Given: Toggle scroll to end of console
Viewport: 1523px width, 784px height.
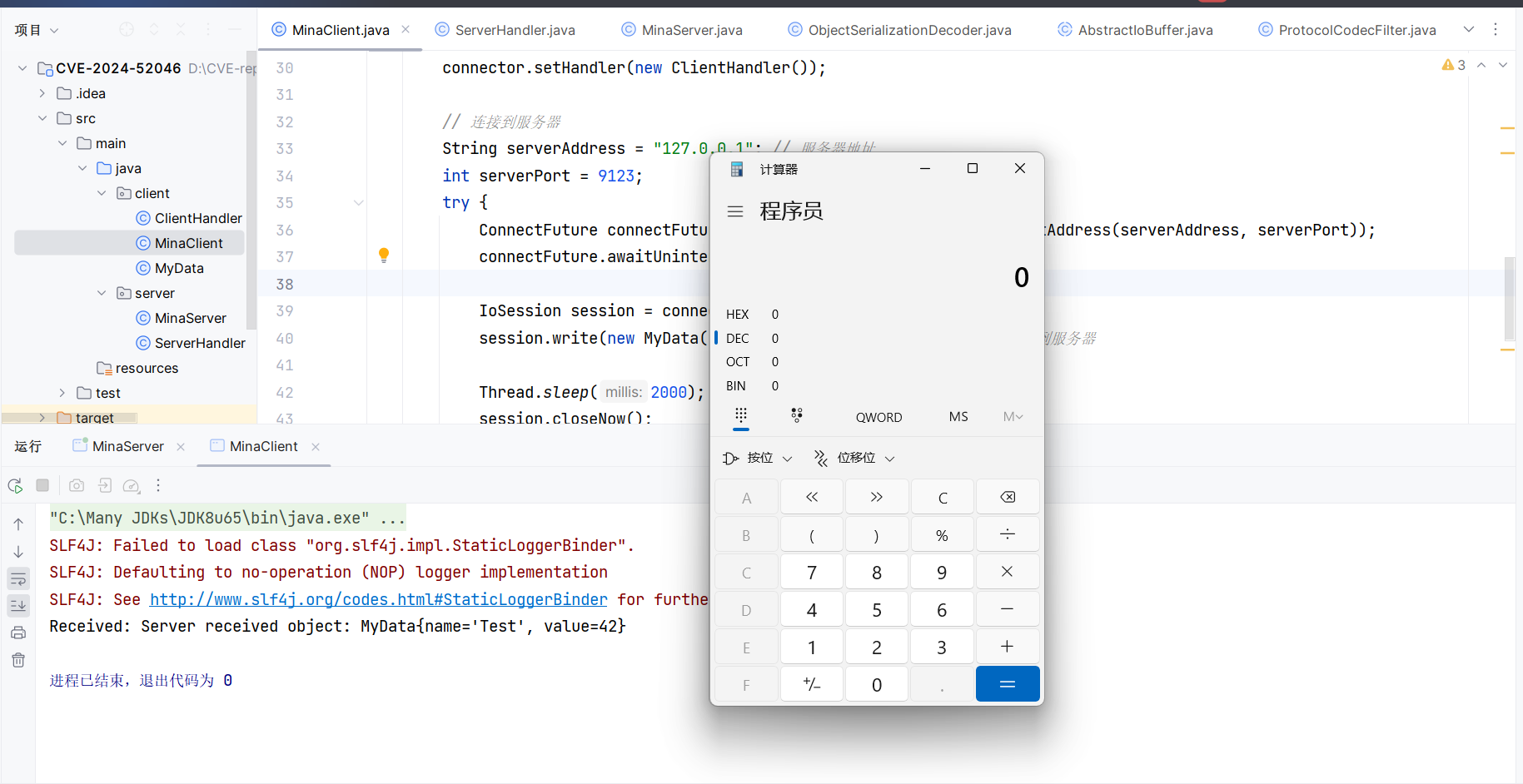Looking at the screenshot, I should (x=18, y=606).
